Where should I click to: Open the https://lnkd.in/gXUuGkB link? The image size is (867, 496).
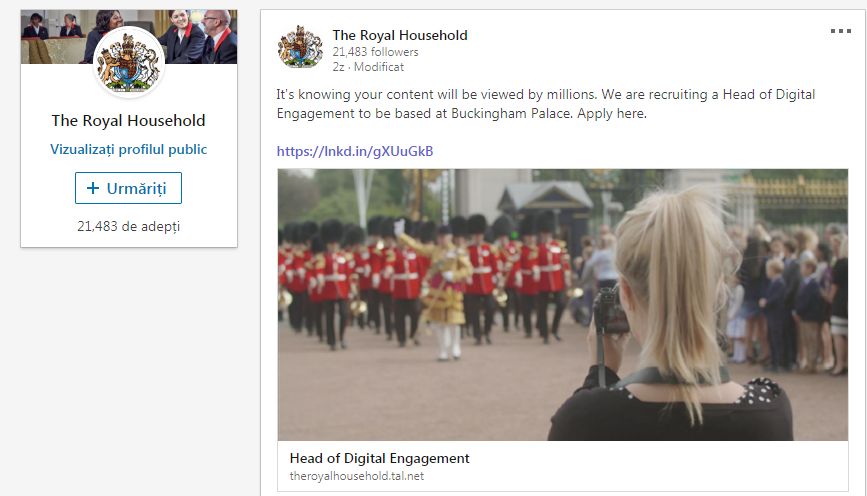[x=355, y=151]
